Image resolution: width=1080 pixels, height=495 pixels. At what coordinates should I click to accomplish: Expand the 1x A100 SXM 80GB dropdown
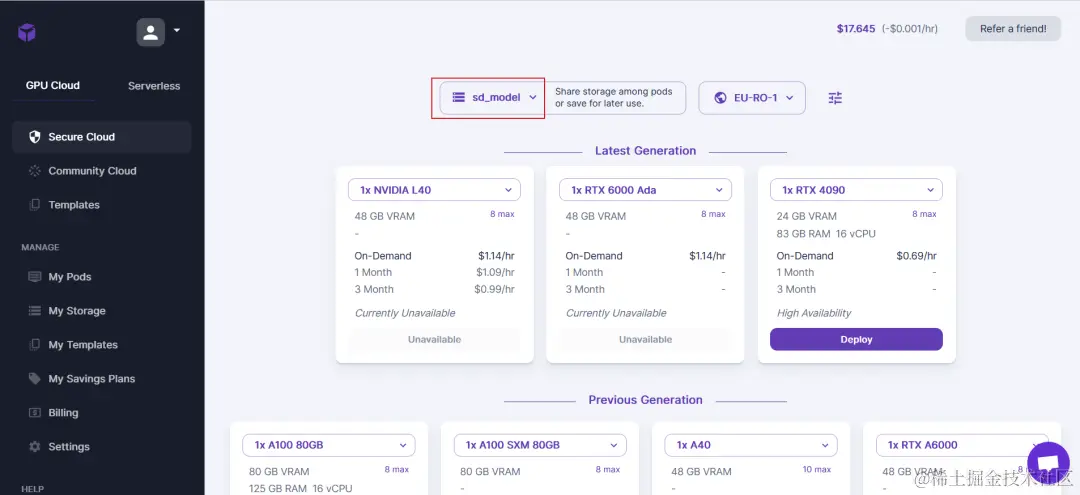(540, 445)
